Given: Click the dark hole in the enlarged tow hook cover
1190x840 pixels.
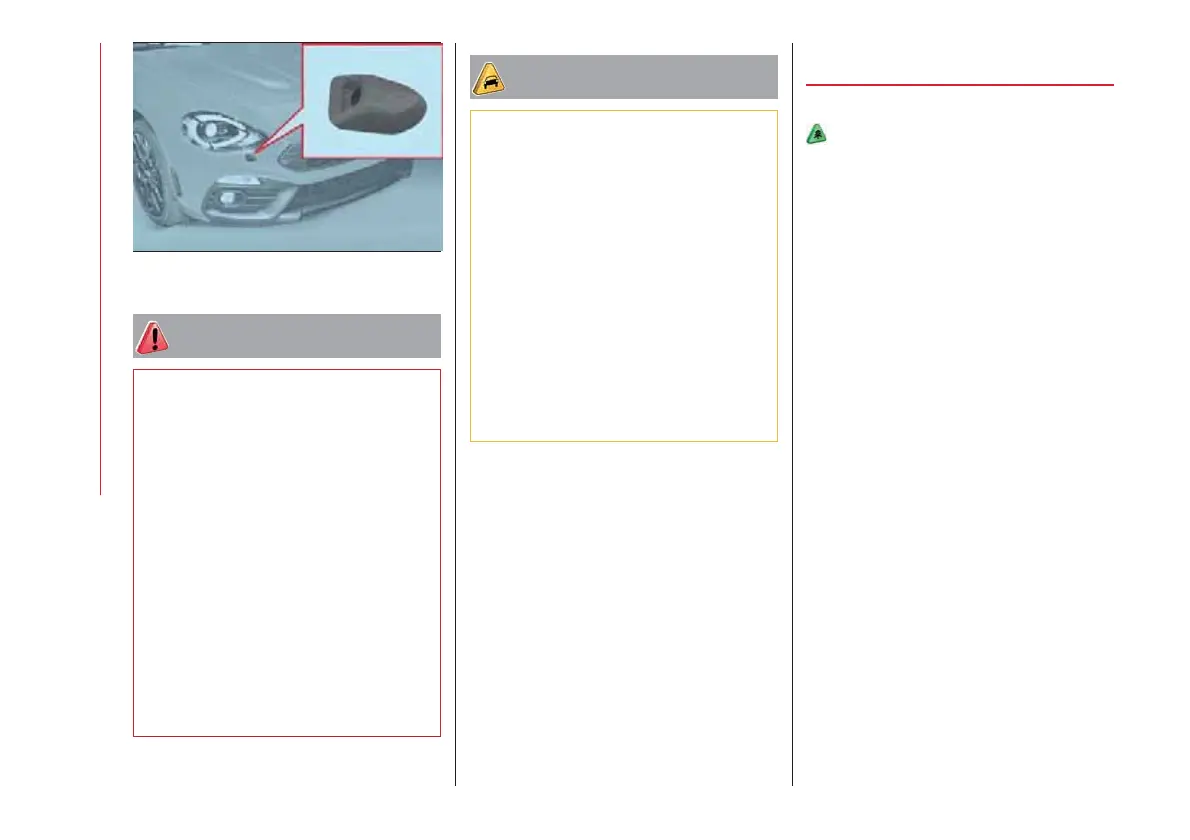Looking at the screenshot, I should 354,96.
